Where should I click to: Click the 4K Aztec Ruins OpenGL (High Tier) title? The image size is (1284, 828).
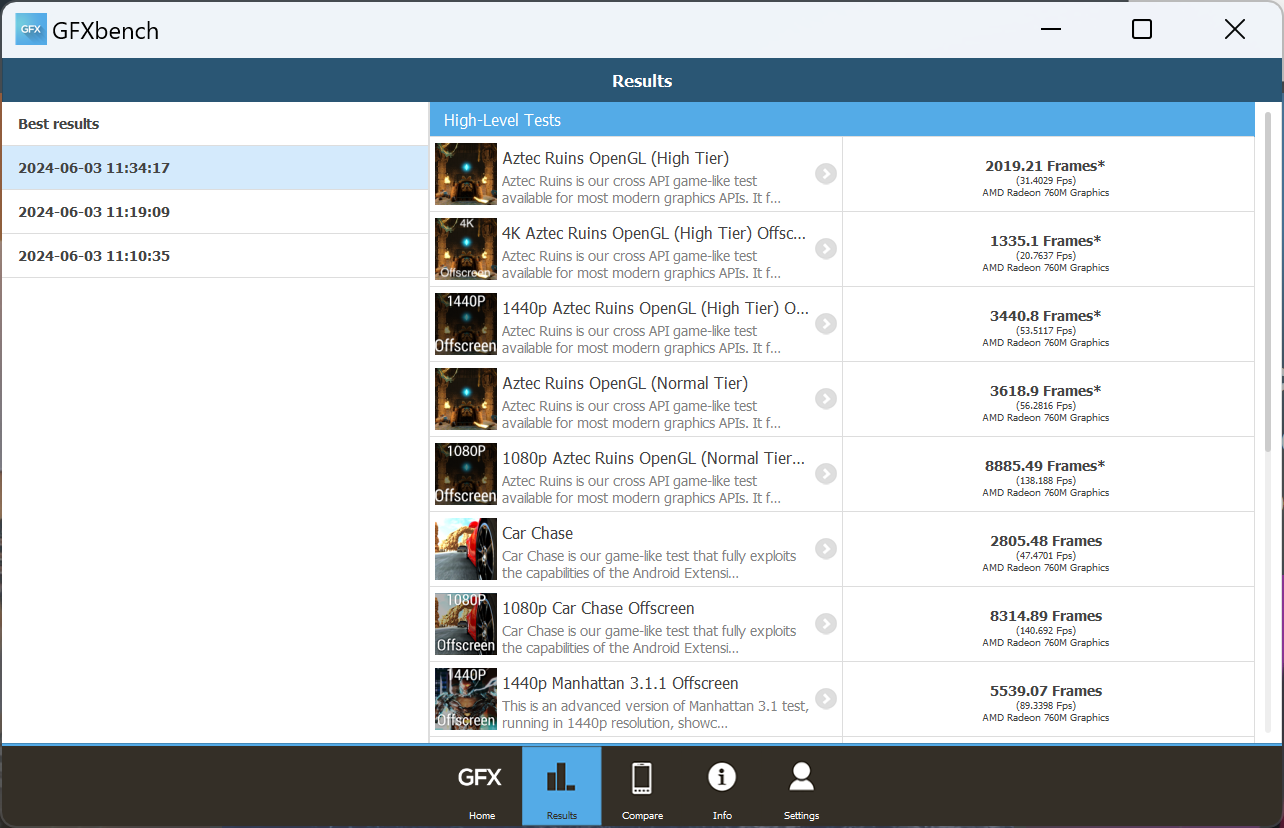coord(654,233)
